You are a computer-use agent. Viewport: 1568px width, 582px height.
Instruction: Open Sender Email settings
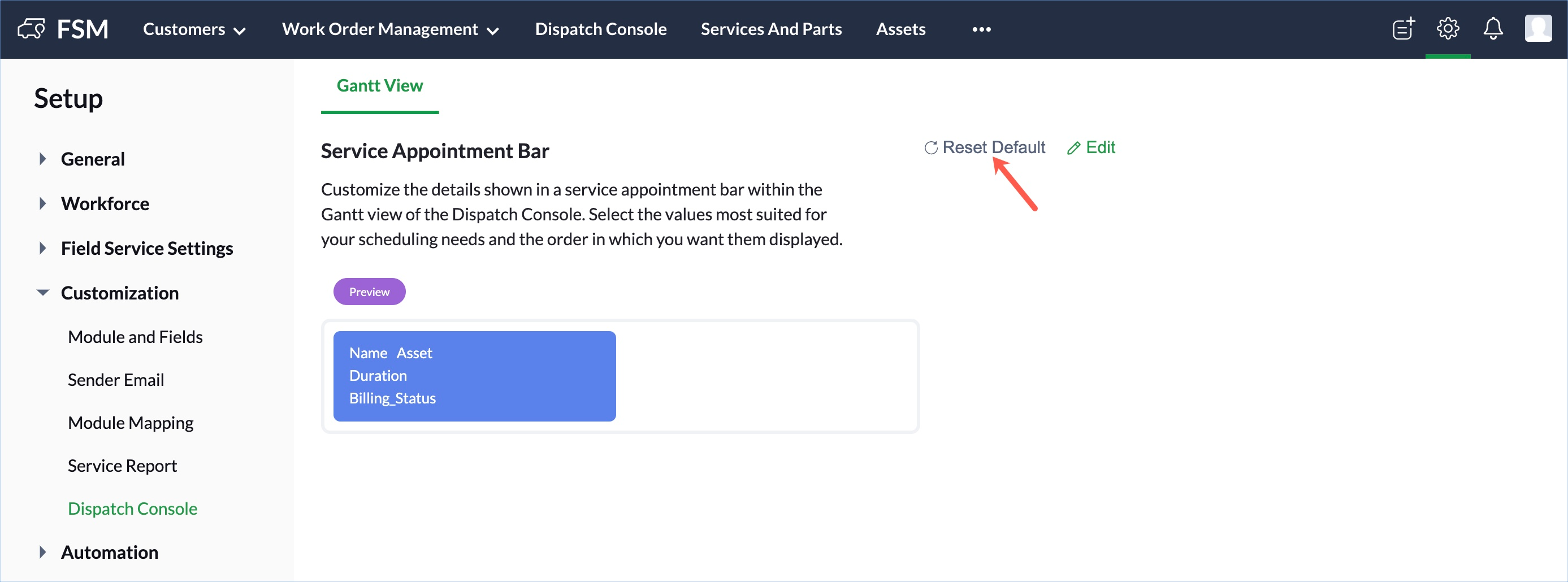[x=116, y=380]
